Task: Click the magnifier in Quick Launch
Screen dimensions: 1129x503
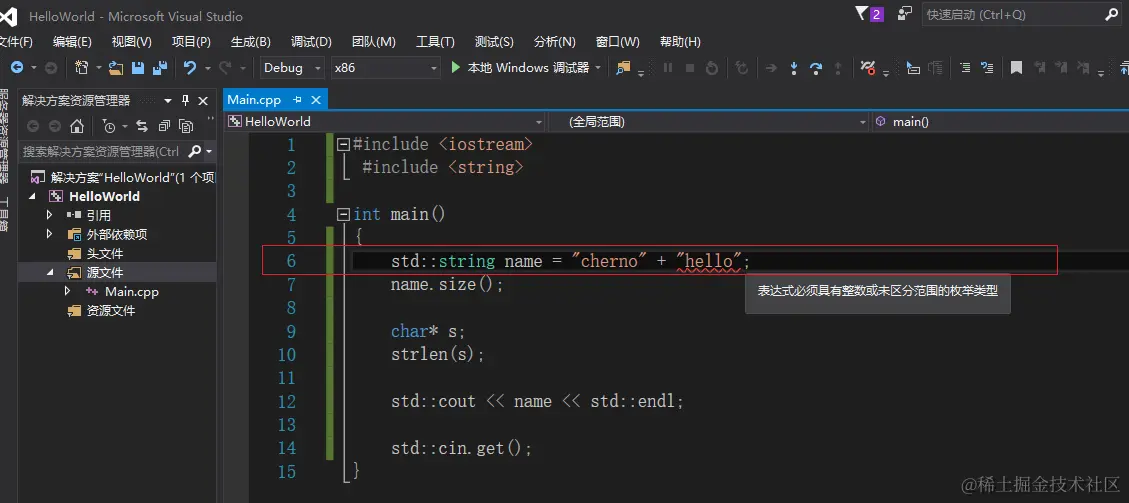Action: point(1112,14)
